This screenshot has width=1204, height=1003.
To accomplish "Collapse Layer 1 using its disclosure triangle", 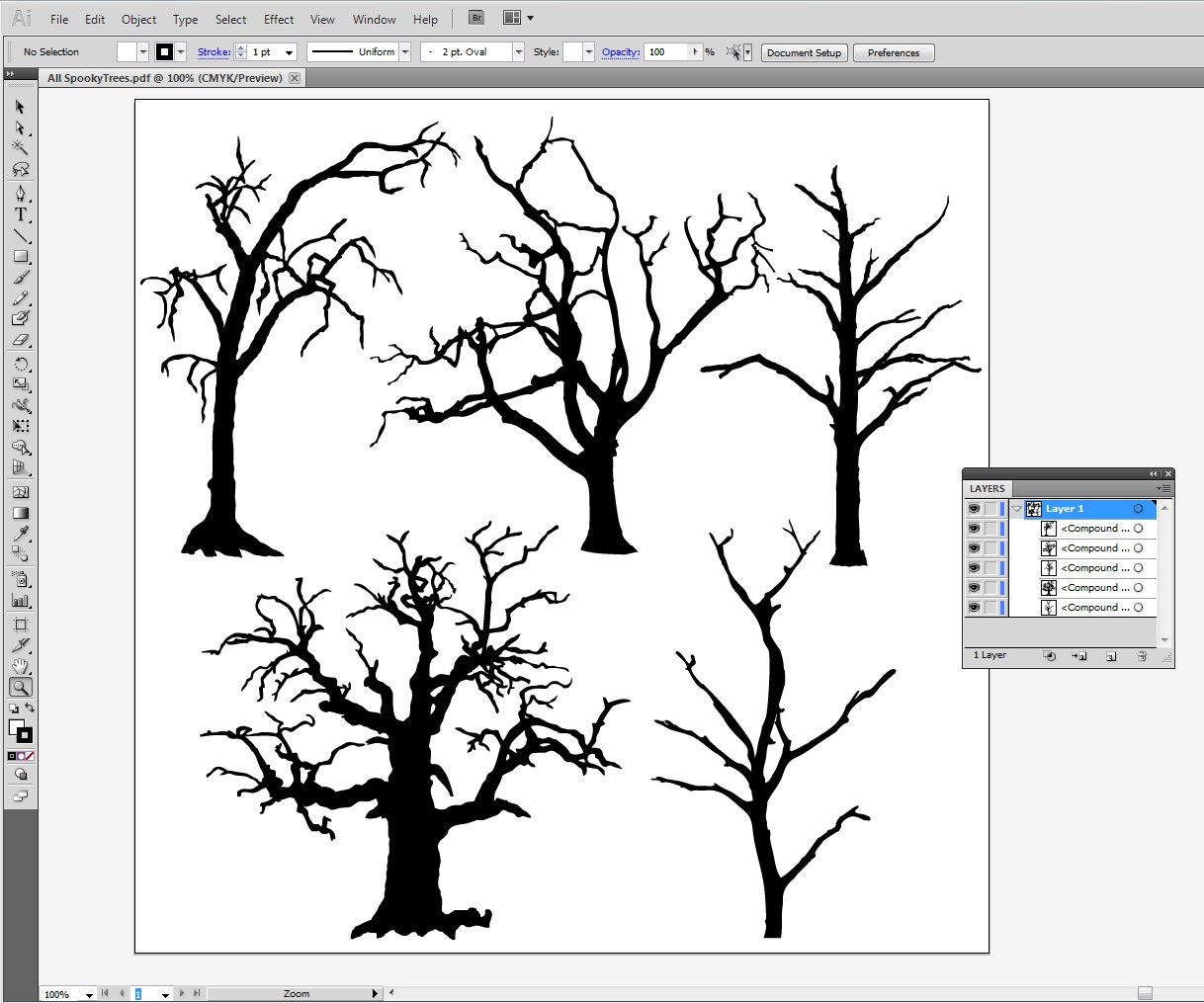I will 1017,509.
